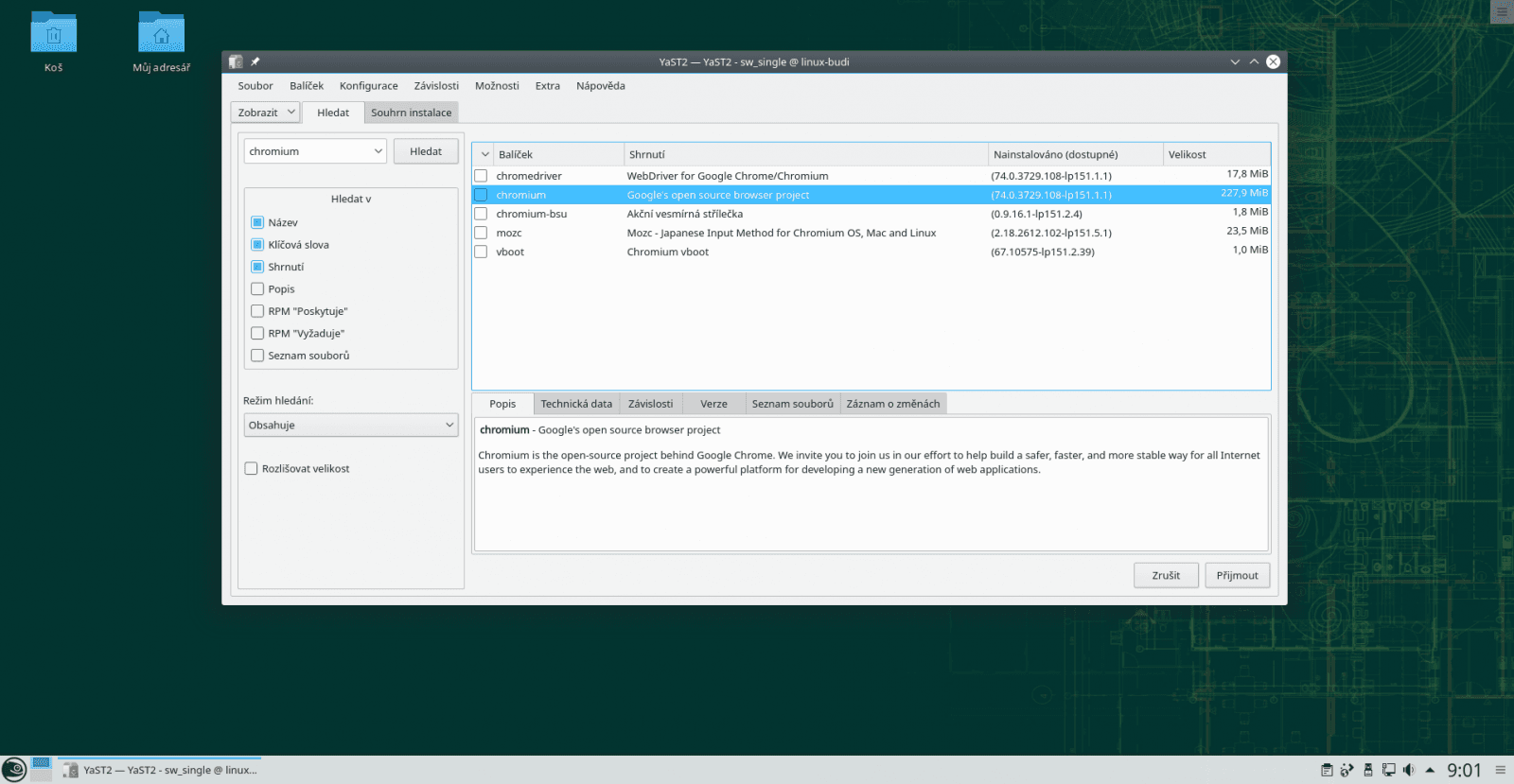The height and width of the screenshot is (784, 1514).
Task: Mark mozc package checkbox
Action: (x=481, y=233)
